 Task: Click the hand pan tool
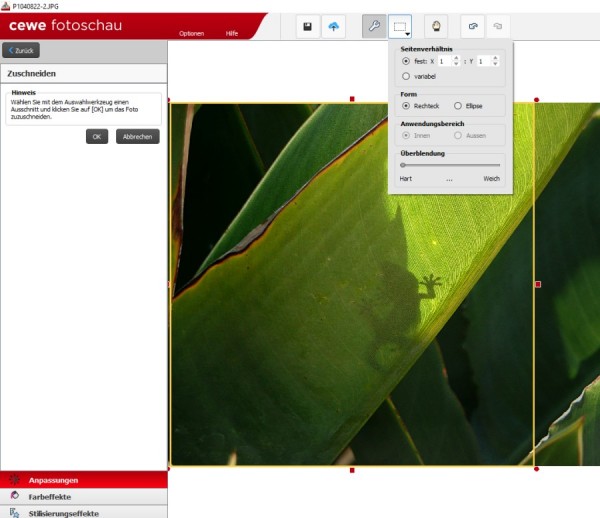(x=435, y=27)
